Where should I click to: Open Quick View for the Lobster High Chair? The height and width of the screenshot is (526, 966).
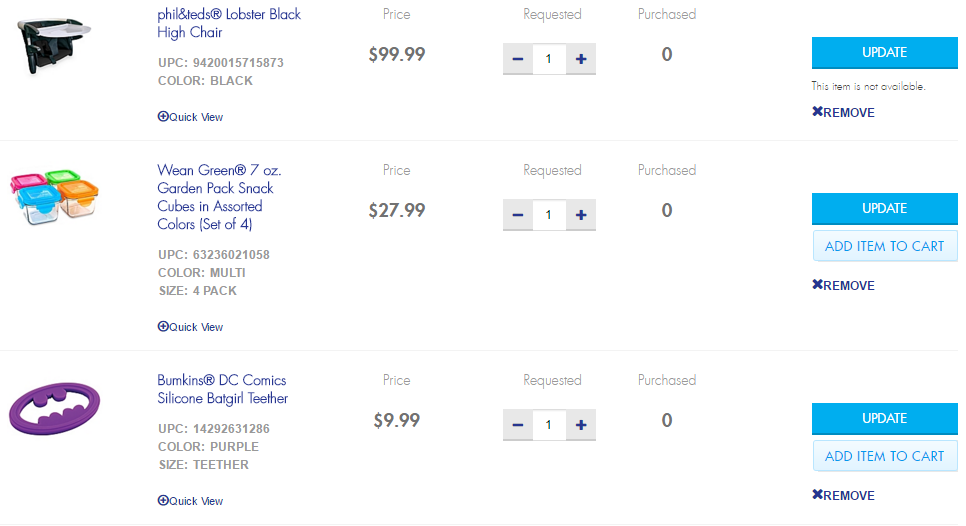click(190, 117)
